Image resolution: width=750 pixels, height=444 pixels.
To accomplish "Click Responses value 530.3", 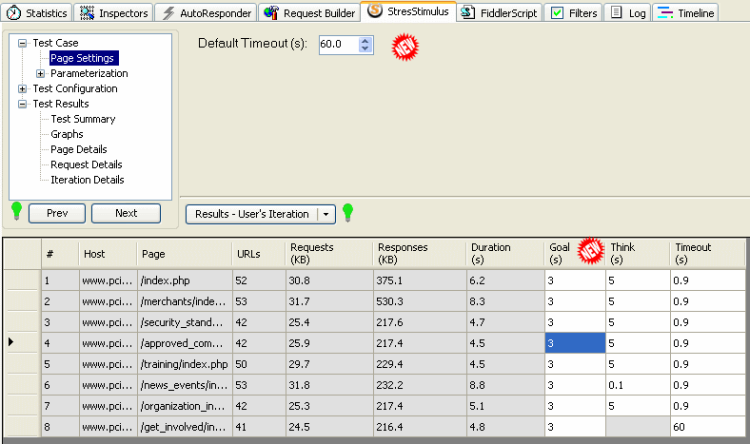I will [419, 301].
